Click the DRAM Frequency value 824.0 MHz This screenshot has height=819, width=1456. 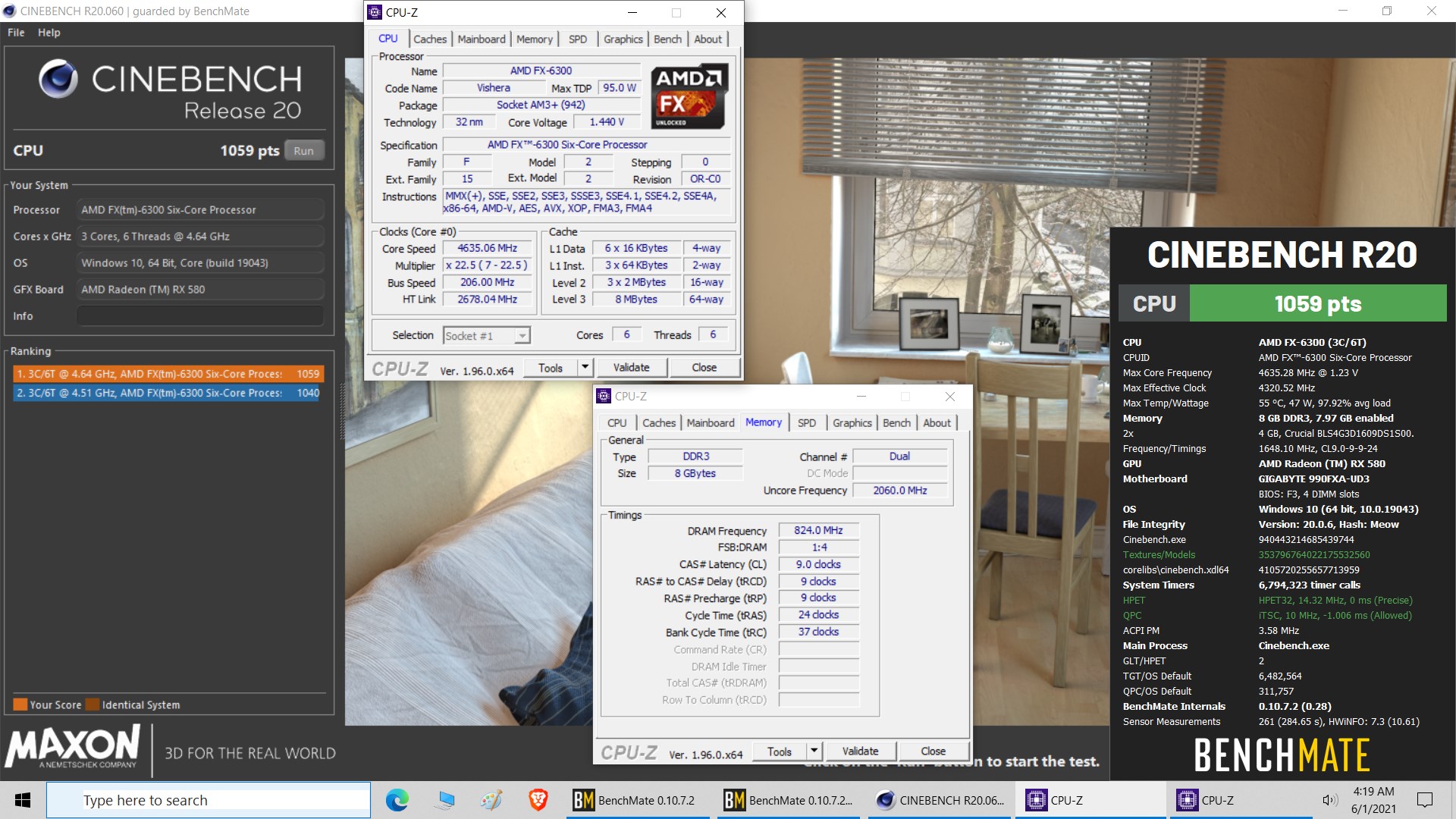click(818, 531)
